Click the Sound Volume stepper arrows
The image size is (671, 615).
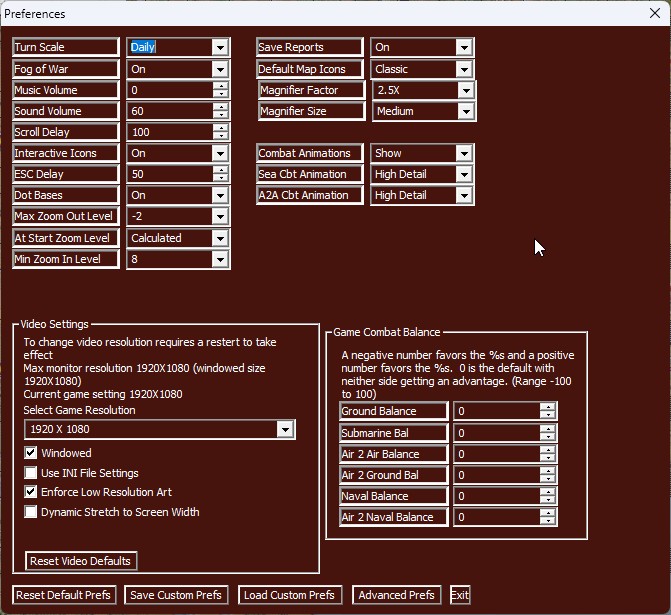pyautogui.click(x=220, y=111)
